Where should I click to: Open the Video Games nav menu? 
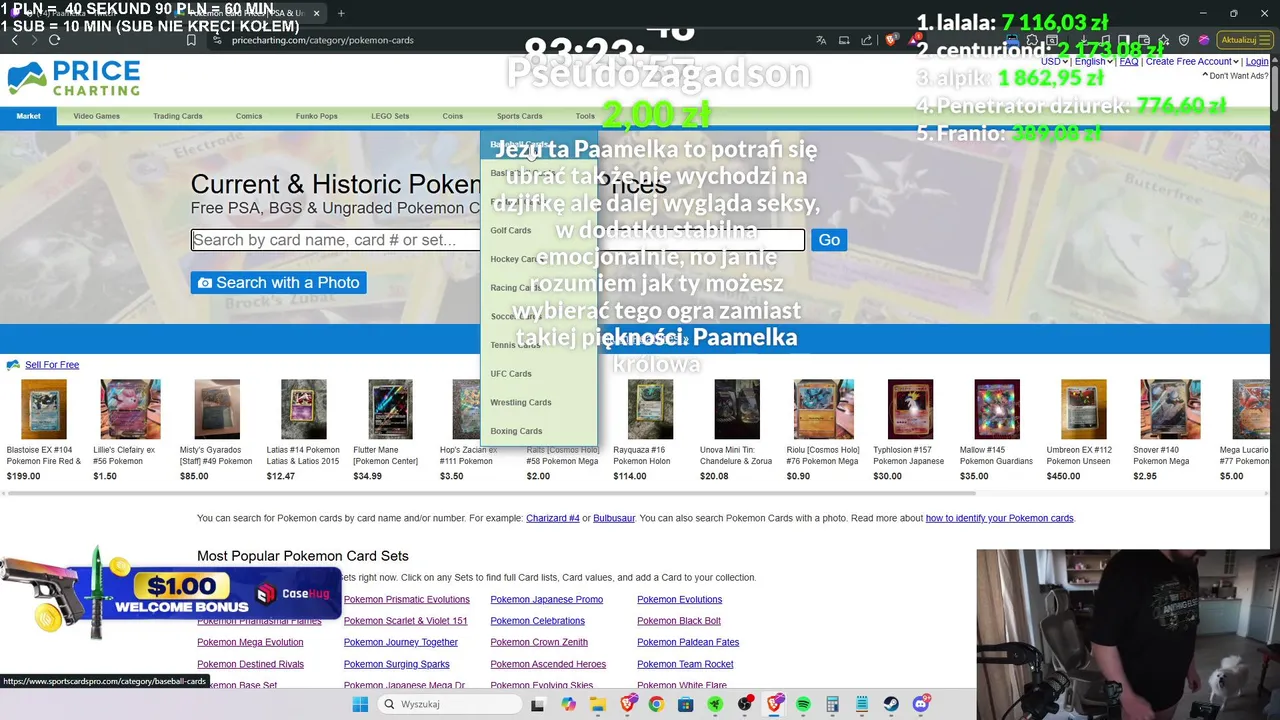point(96,116)
